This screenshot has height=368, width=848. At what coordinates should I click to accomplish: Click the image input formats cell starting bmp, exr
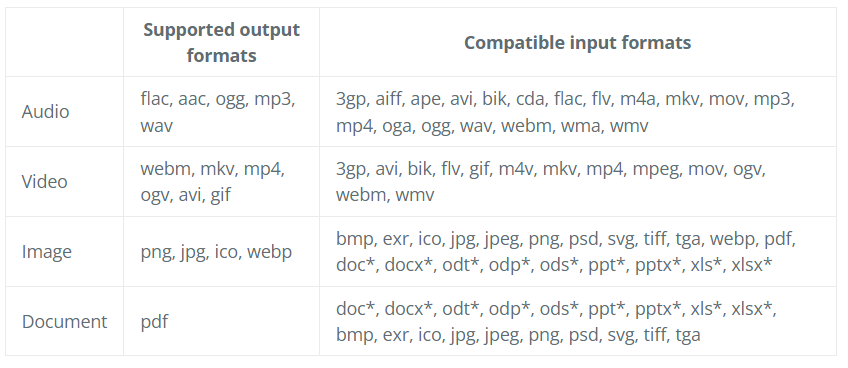[578, 252]
